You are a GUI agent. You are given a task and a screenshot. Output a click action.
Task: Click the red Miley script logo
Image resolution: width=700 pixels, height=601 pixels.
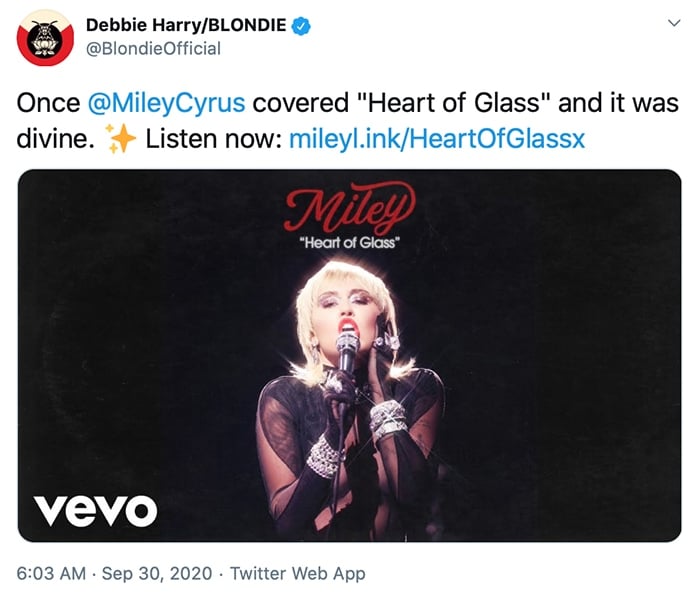(349, 208)
